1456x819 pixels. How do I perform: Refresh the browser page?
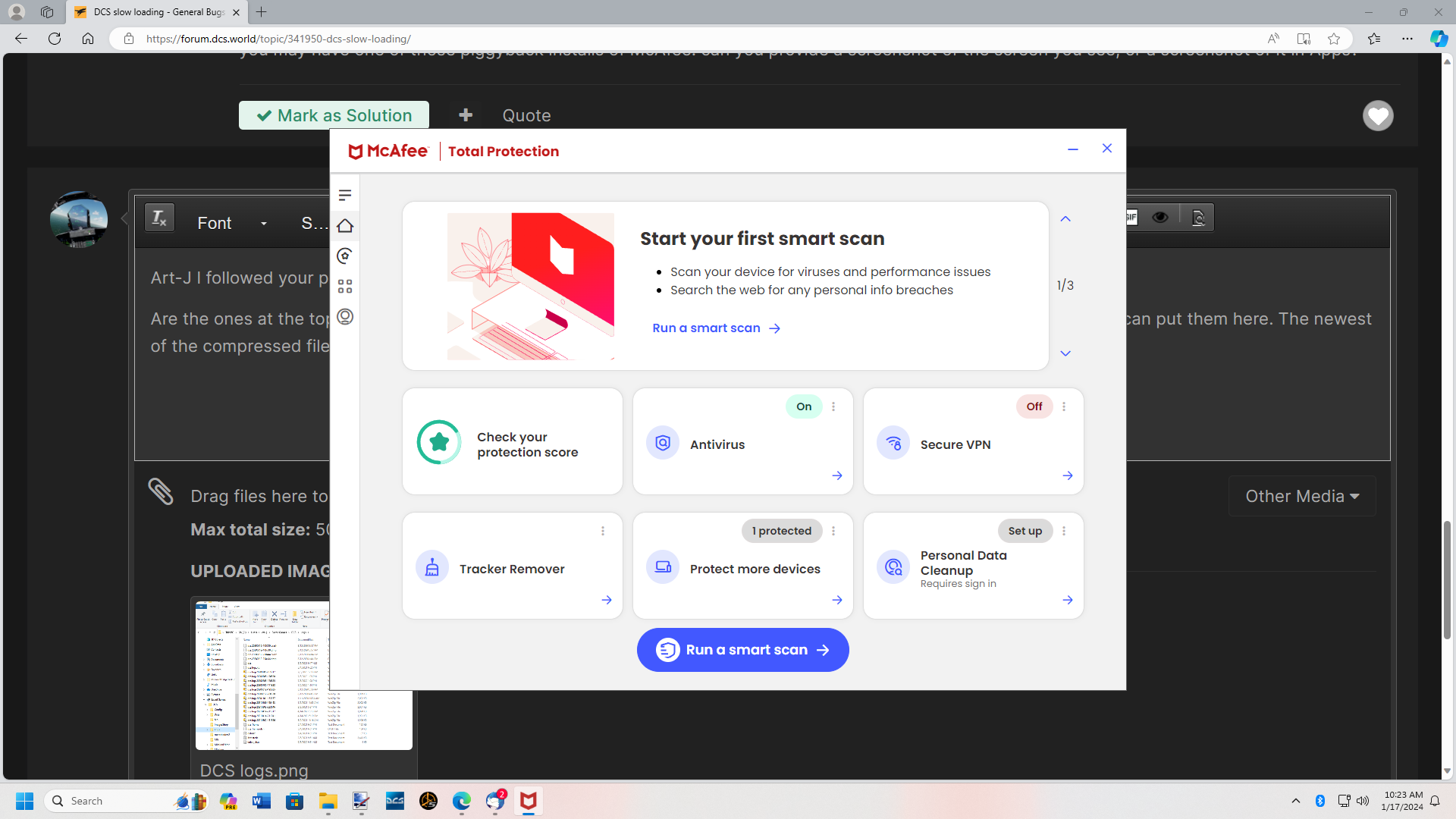(55, 39)
